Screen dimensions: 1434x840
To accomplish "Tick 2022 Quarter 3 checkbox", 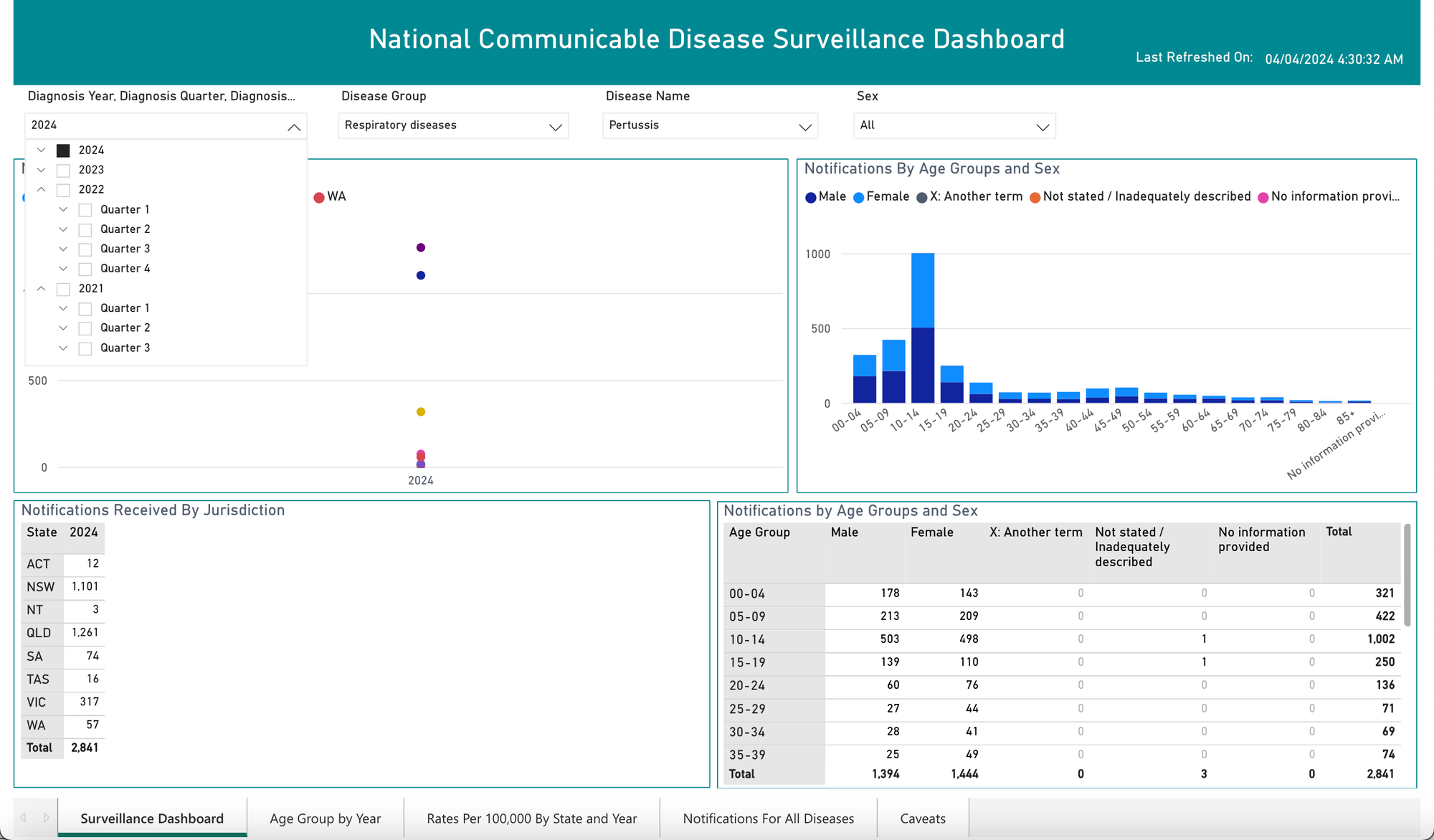I will pos(85,249).
